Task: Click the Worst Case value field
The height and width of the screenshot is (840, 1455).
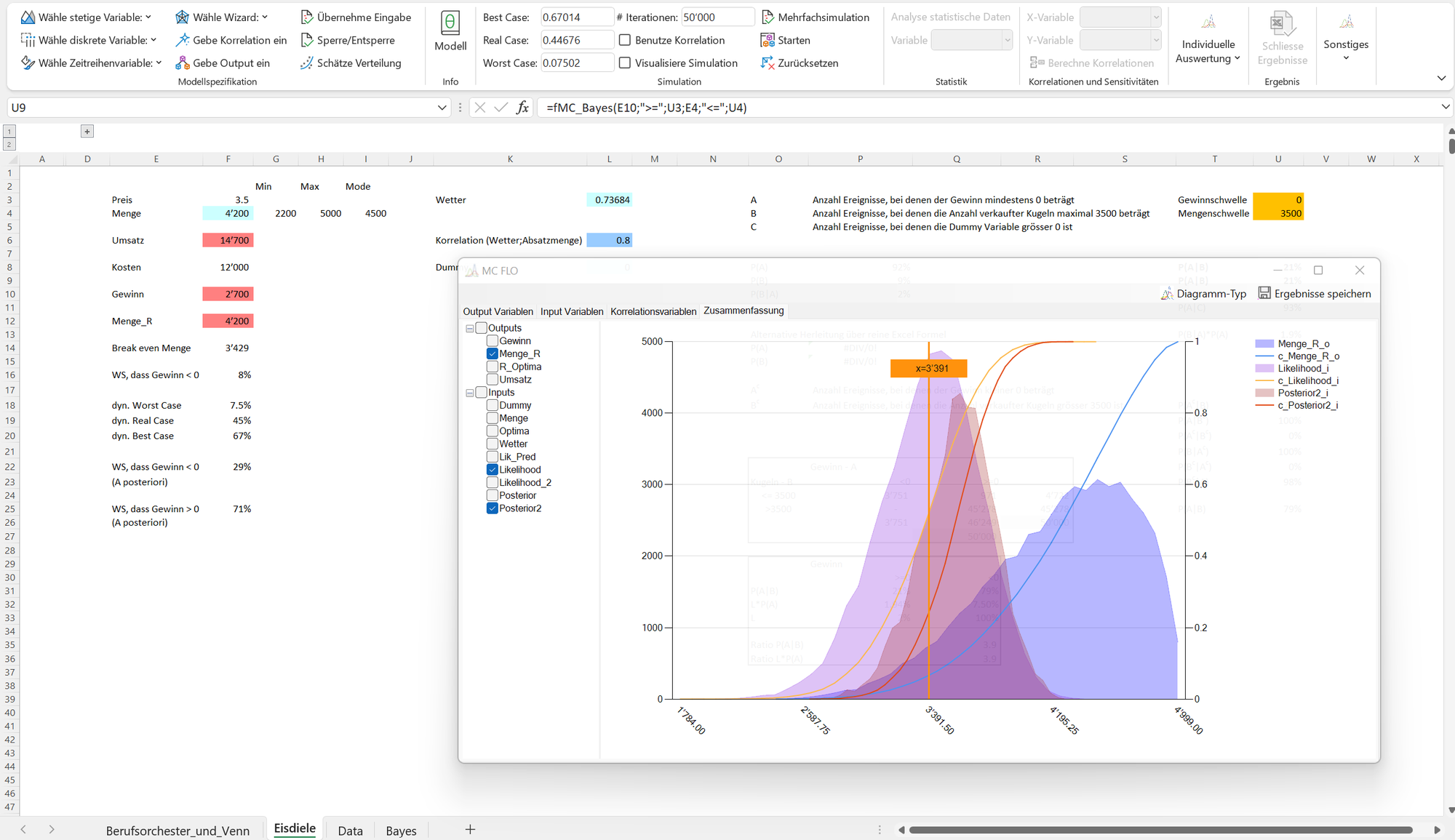Action: 577,63
